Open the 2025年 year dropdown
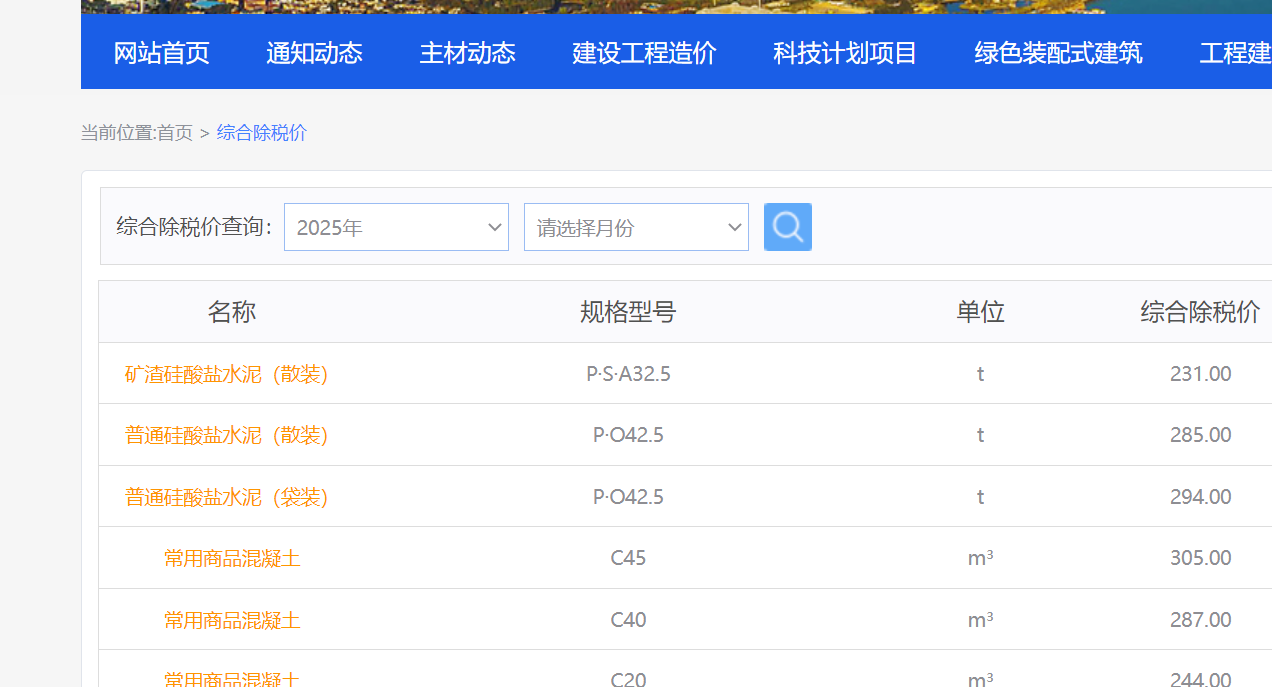Image resolution: width=1272 pixels, height=687 pixels. [396, 227]
